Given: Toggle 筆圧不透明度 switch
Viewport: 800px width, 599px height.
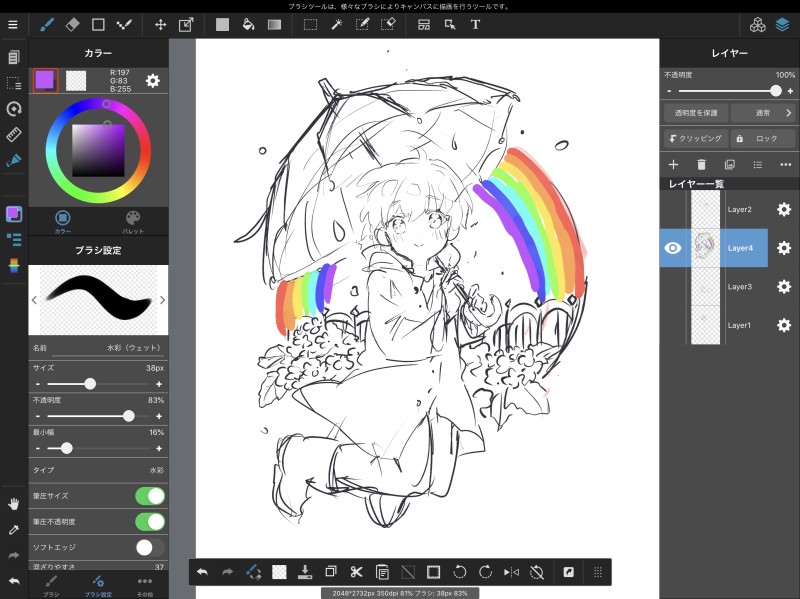Looking at the screenshot, I should 150,521.
